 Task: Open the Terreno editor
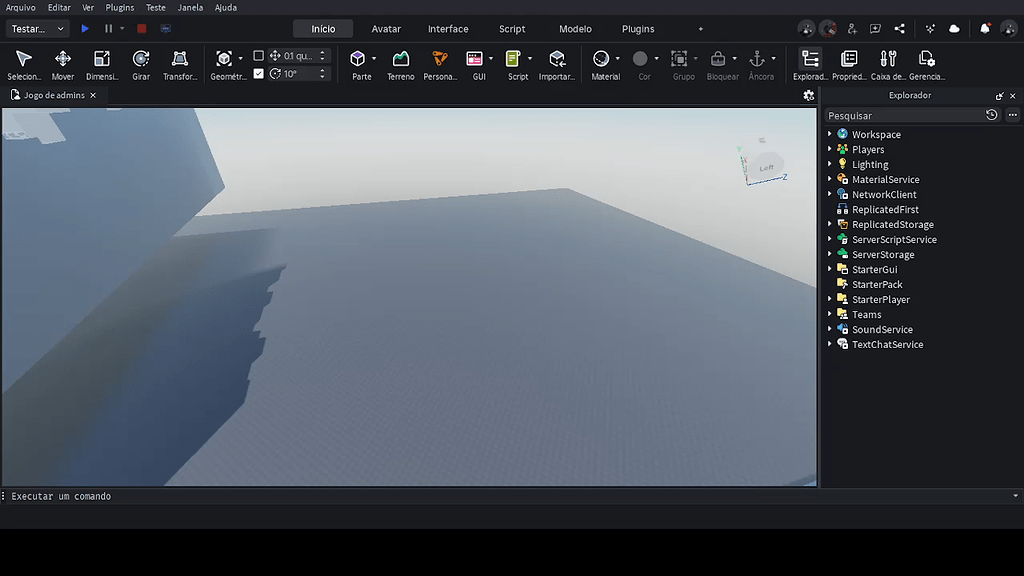(x=400, y=65)
